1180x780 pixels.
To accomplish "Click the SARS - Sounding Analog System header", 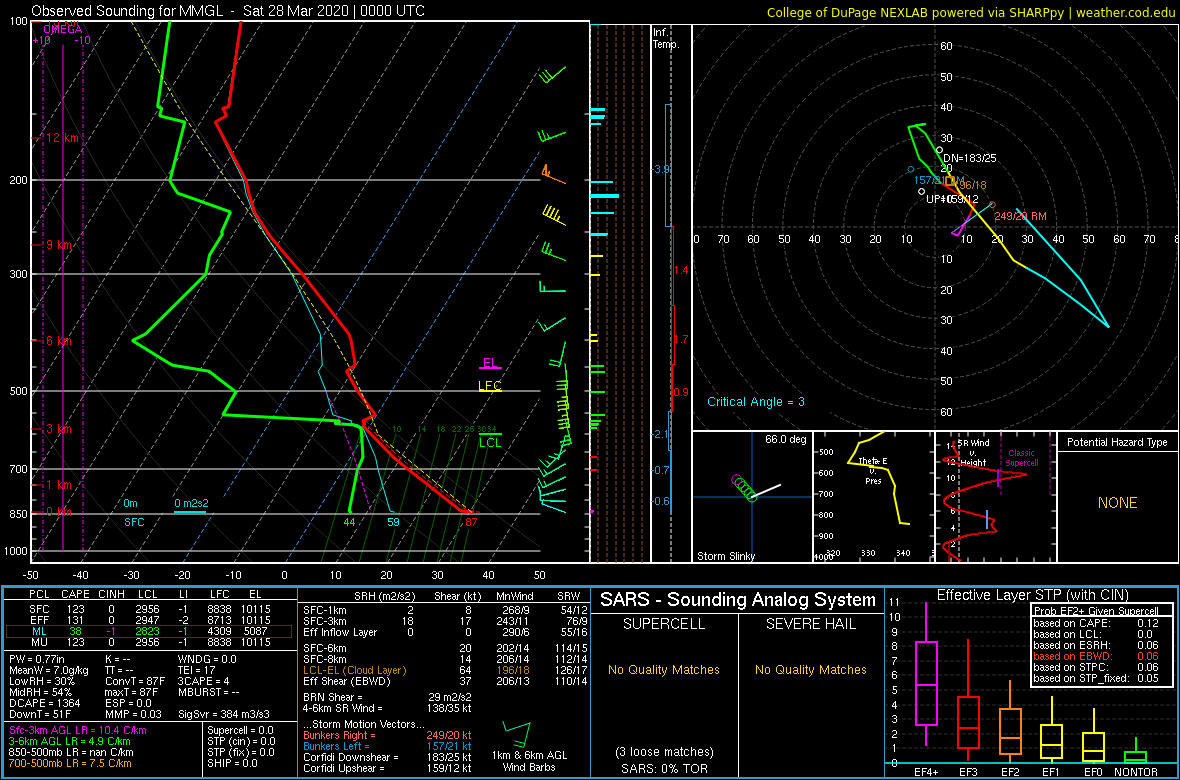I will [x=738, y=600].
